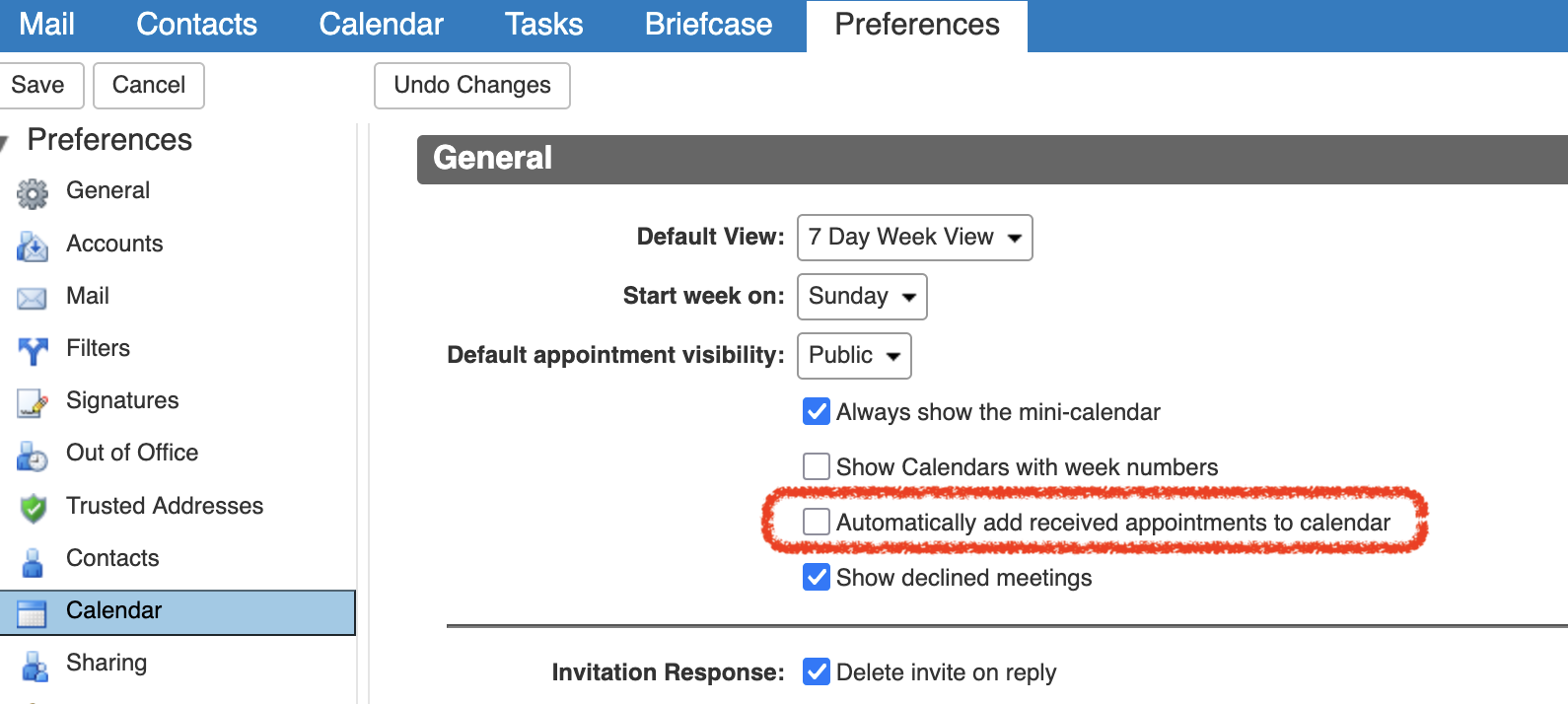Click the Sharing people icon
The height and width of the screenshot is (704, 1568).
(x=35, y=667)
